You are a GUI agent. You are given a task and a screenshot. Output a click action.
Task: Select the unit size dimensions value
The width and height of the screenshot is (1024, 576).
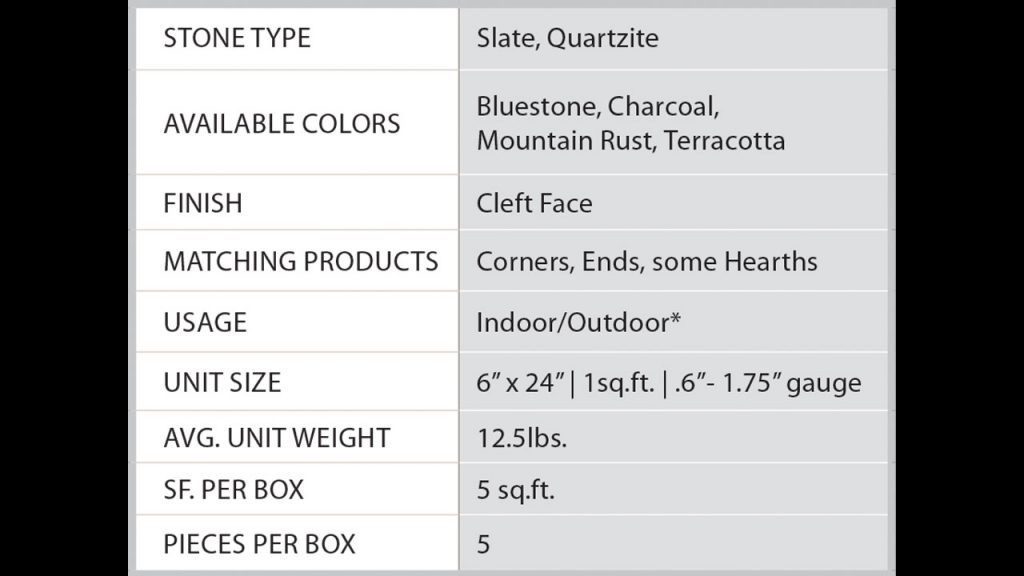(668, 382)
